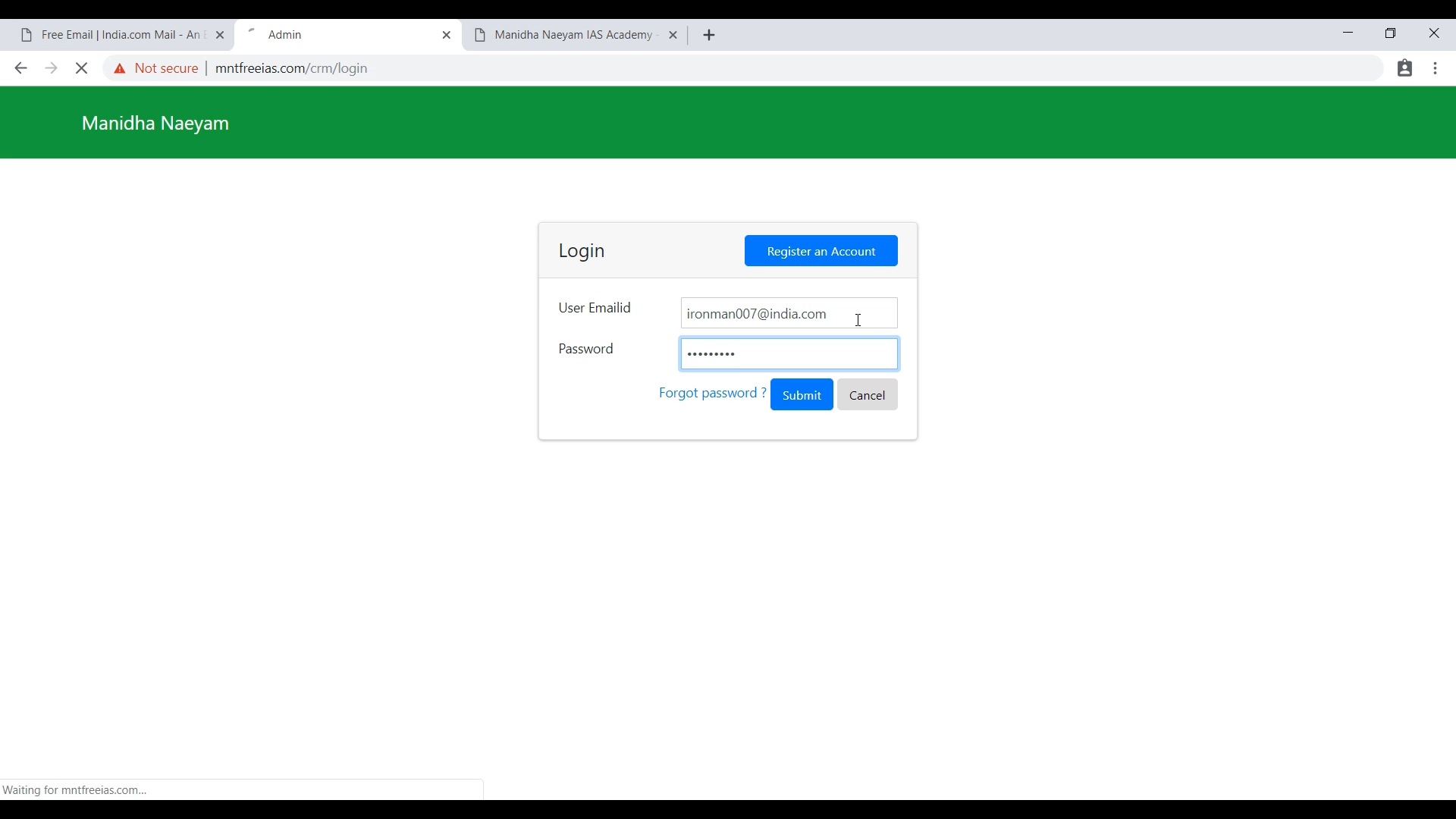Image resolution: width=1456 pixels, height=819 pixels.
Task: Click the Cancel button
Action: point(867,394)
